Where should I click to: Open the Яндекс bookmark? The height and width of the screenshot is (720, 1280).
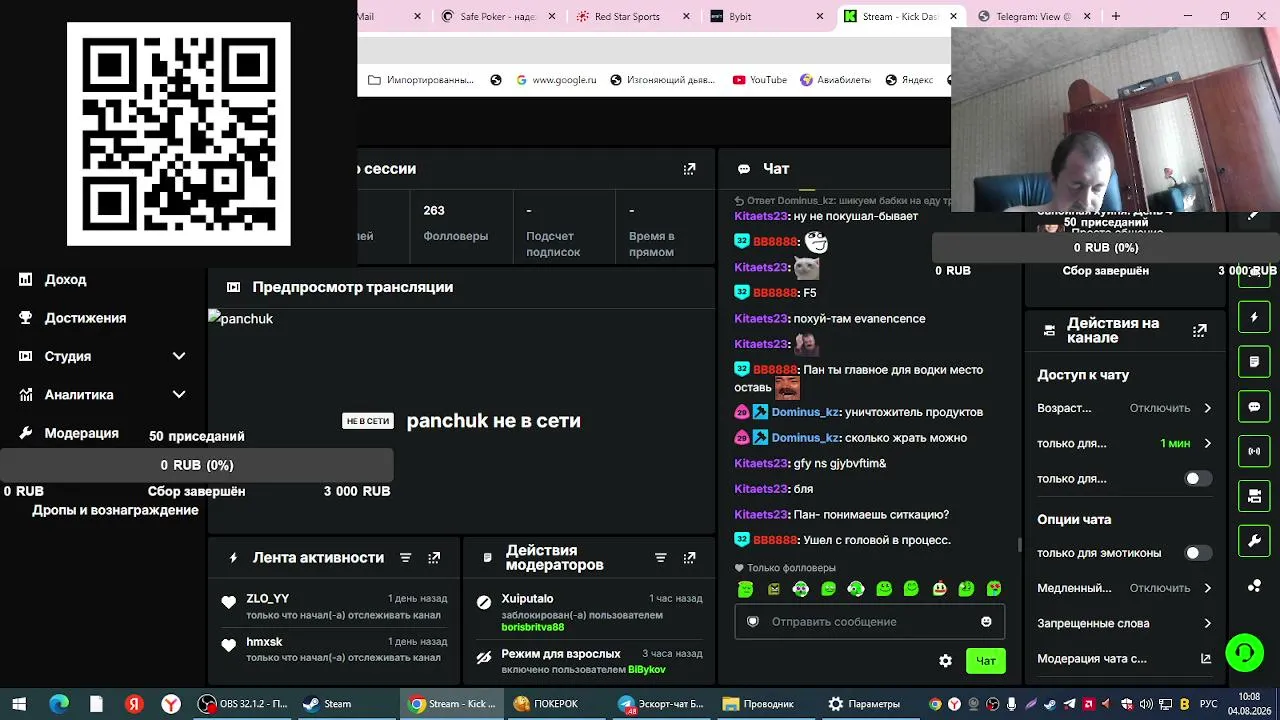[909, 80]
